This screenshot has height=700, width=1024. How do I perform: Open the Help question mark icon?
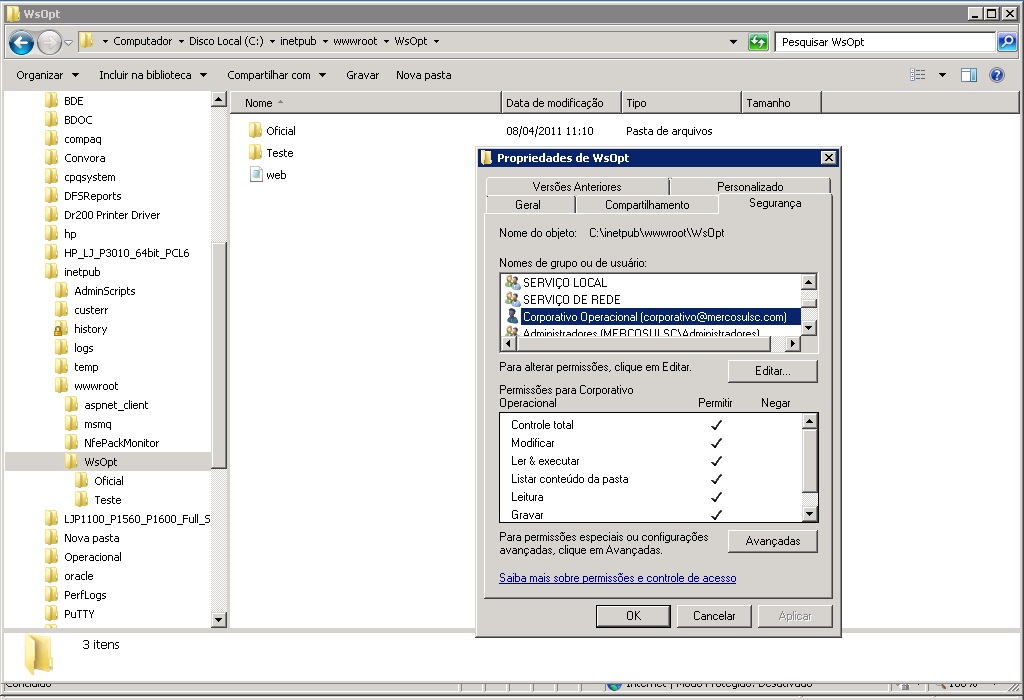[x=997, y=75]
